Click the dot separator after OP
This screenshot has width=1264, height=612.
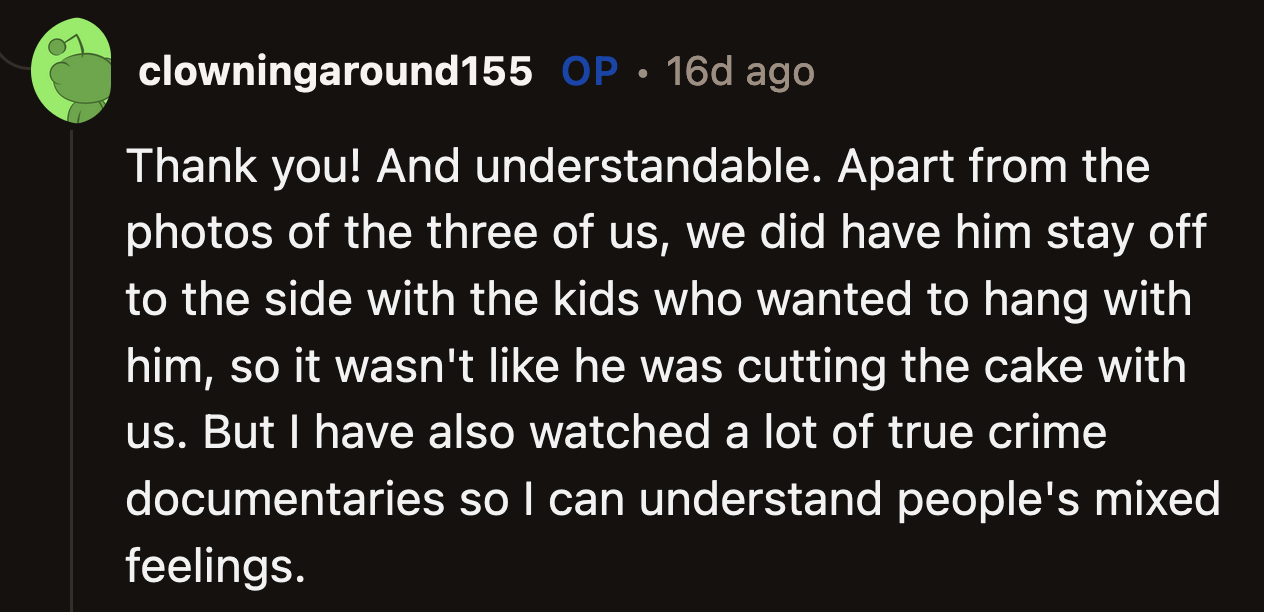click(640, 72)
